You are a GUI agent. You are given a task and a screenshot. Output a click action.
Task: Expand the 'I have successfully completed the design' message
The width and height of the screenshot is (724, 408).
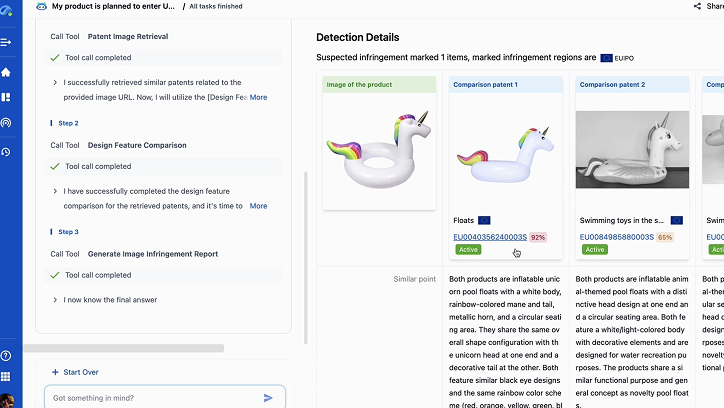tap(55, 191)
